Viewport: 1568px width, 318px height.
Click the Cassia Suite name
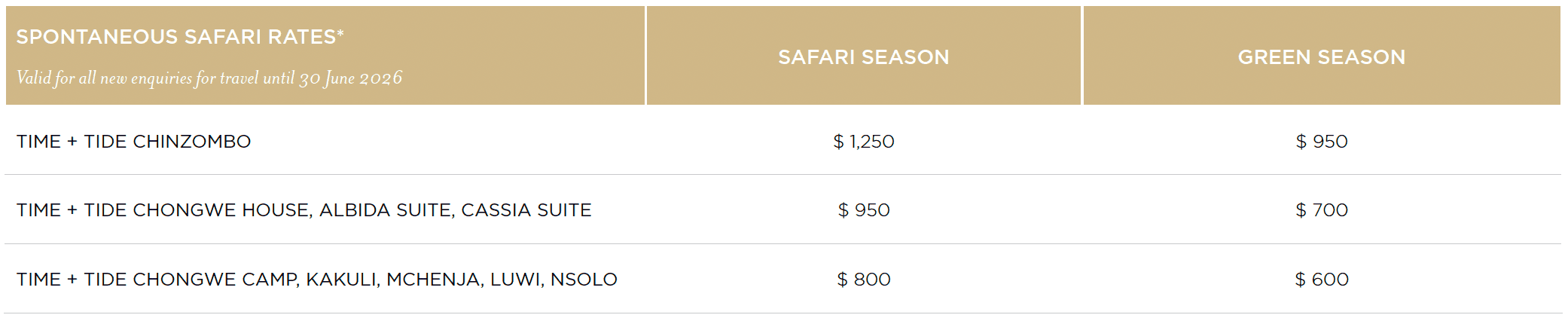click(526, 210)
